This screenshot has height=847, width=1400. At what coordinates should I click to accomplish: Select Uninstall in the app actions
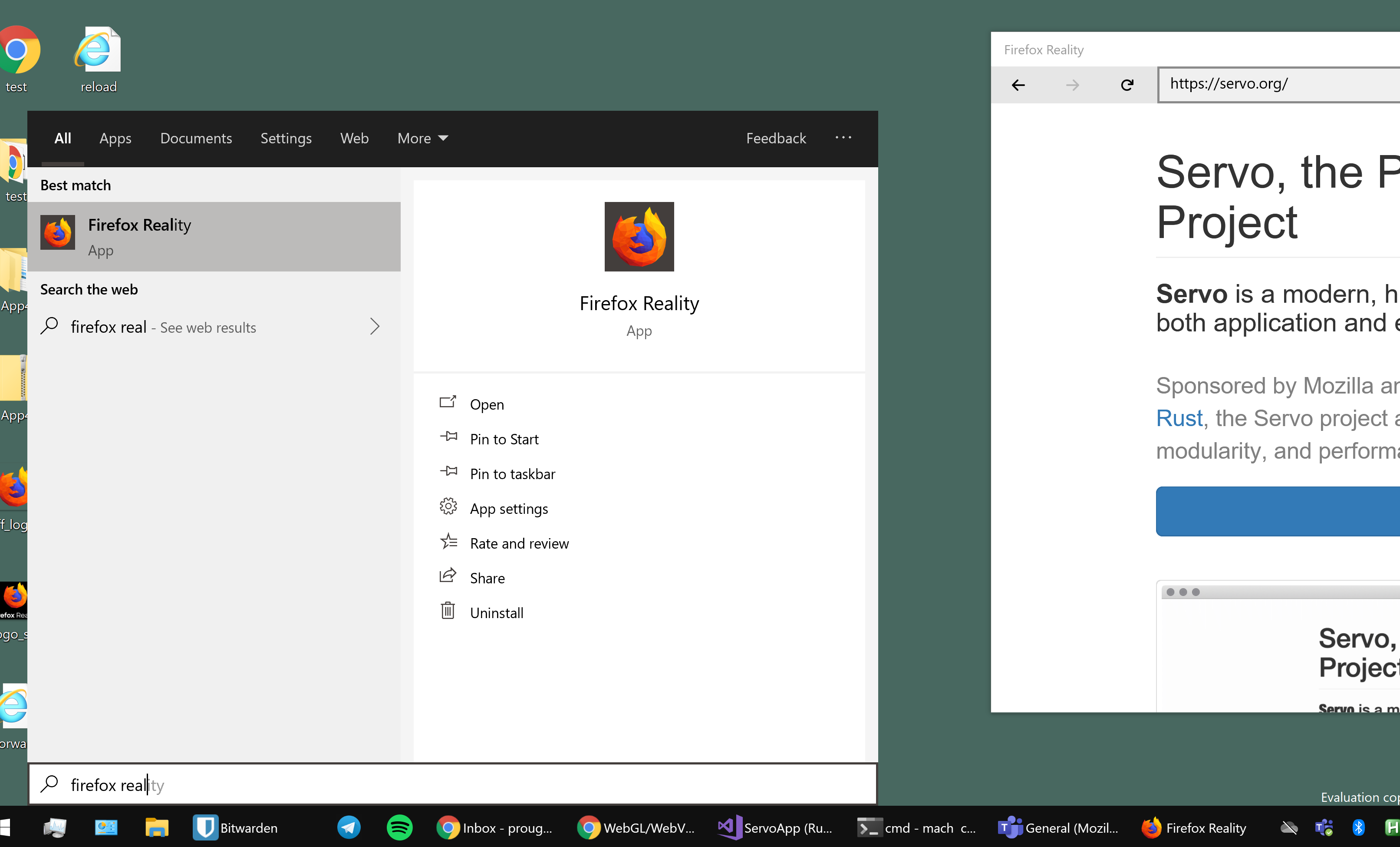tap(496, 613)
